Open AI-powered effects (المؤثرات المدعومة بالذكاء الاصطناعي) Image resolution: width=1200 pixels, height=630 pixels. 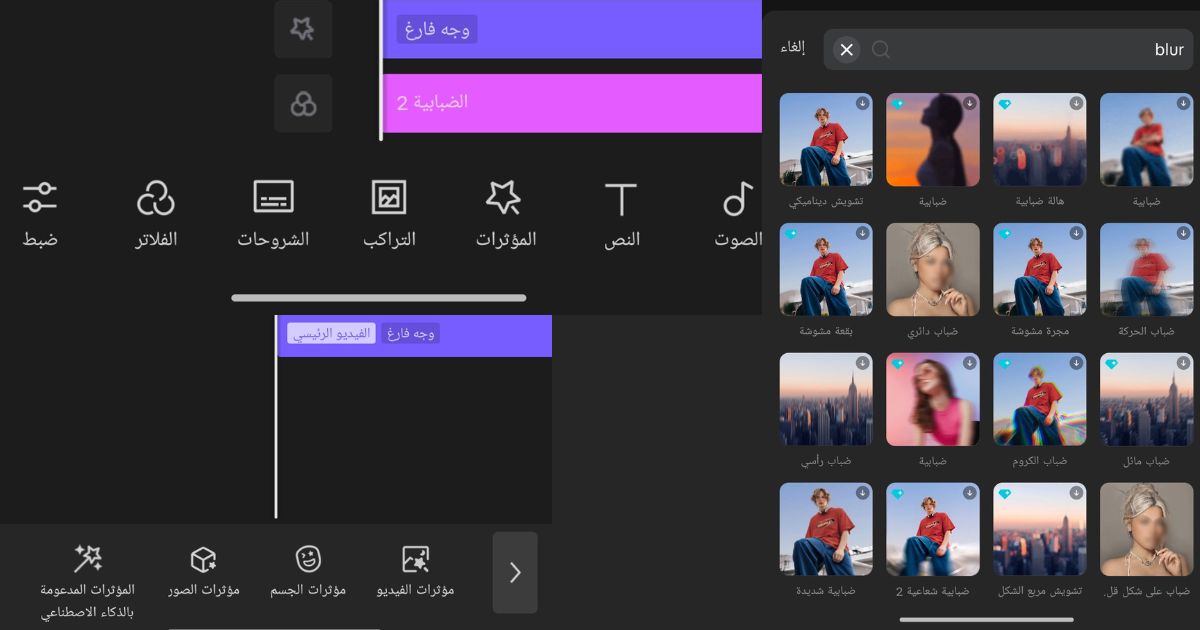[x=88, y=580]
